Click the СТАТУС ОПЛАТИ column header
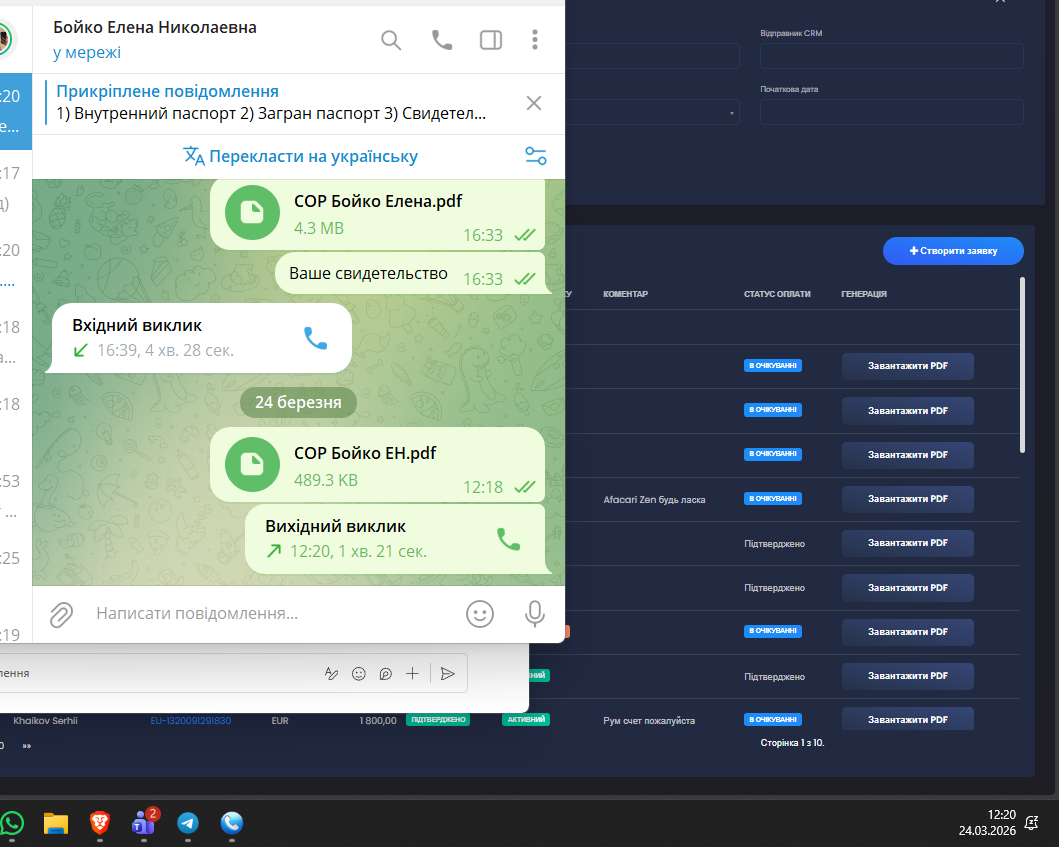Image resolution: width=1059 pixels, height=847 pixels. coord(777,294)
